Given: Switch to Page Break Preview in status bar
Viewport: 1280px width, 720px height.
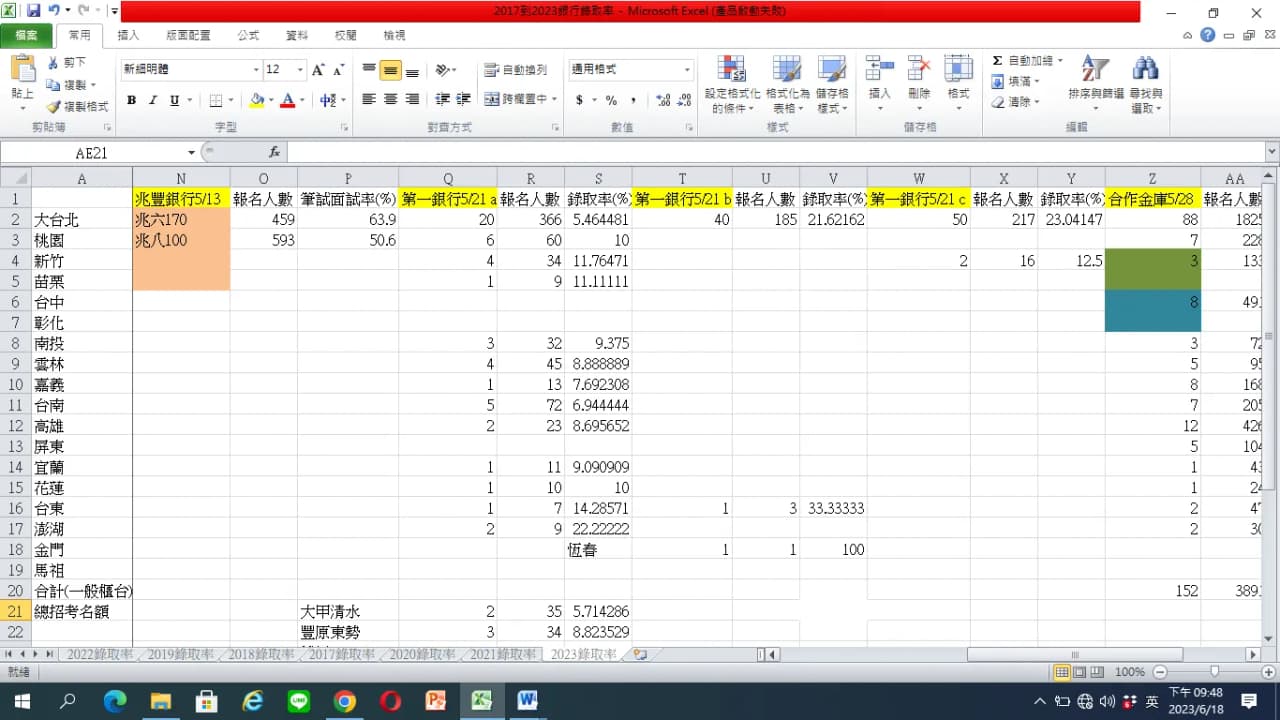Looking at the screenshot, I should tap(1098, 672).
